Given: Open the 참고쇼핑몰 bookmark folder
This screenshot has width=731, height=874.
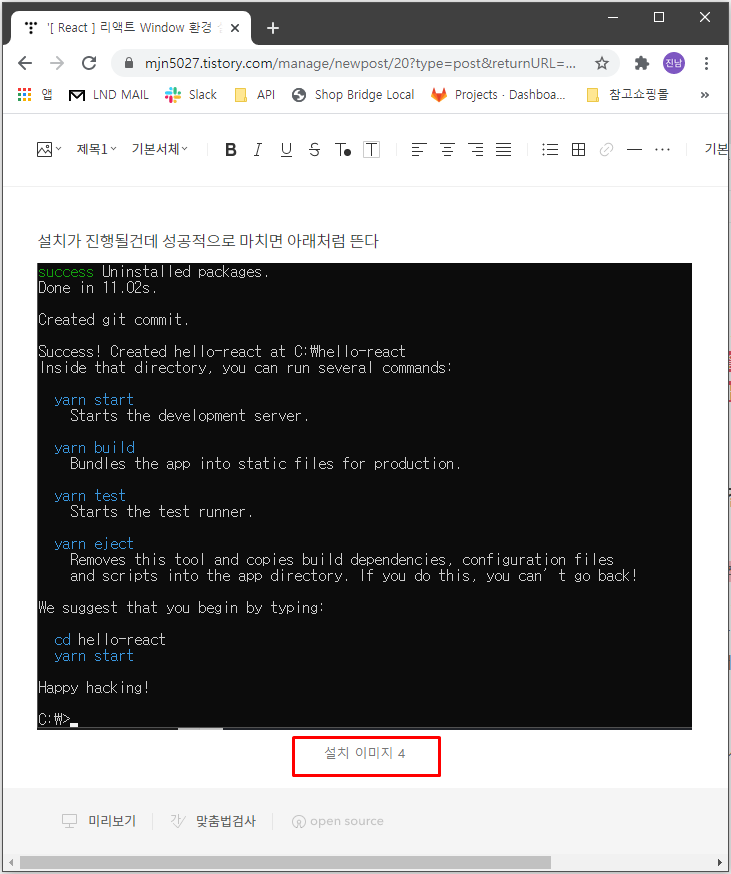Looking at the screenshot, I should click(627, 95).
